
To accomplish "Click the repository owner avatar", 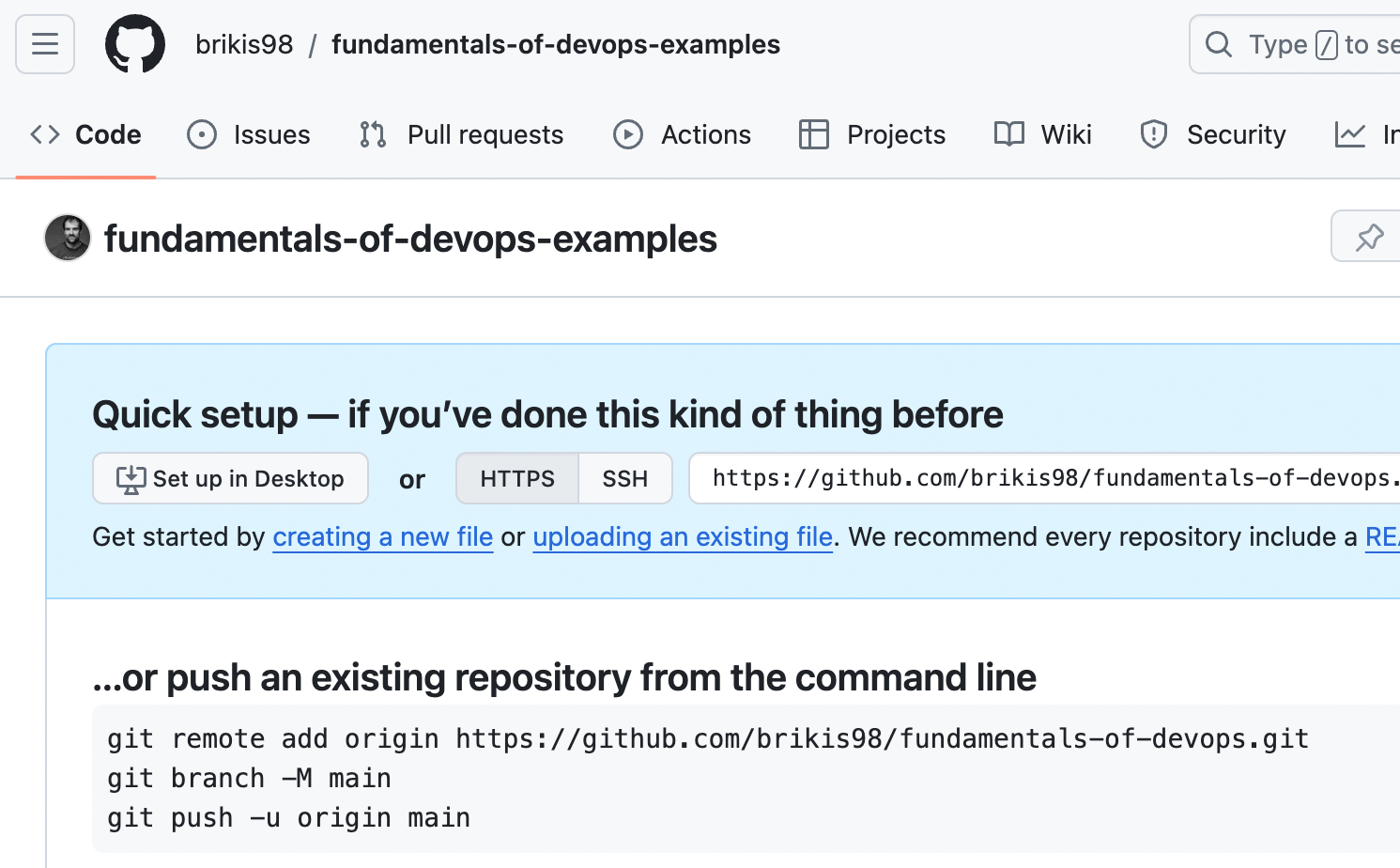I will point(68,238).
